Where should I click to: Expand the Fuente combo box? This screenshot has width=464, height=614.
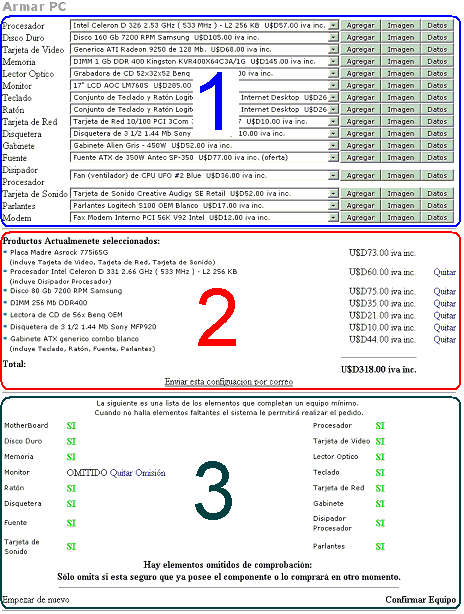[333, 157]
